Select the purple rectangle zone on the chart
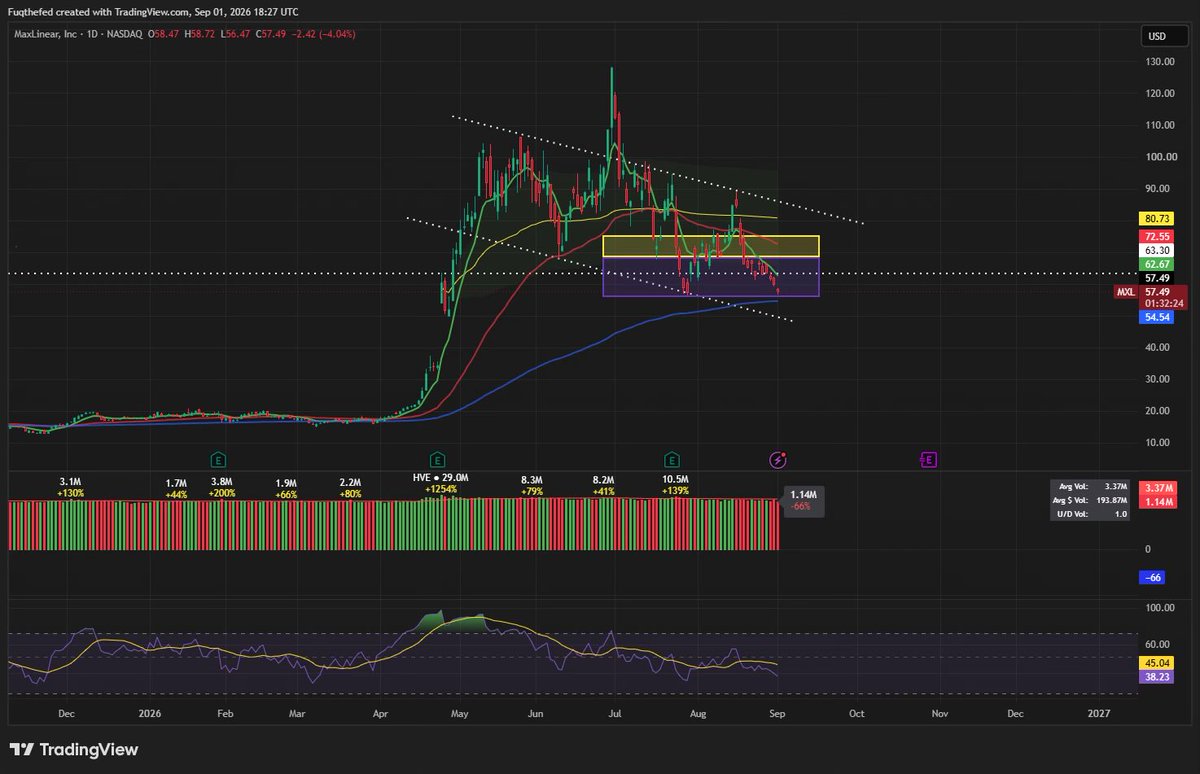Viewport: 1200px width, 774px height. pyautogui.click(x=711, y=277)
